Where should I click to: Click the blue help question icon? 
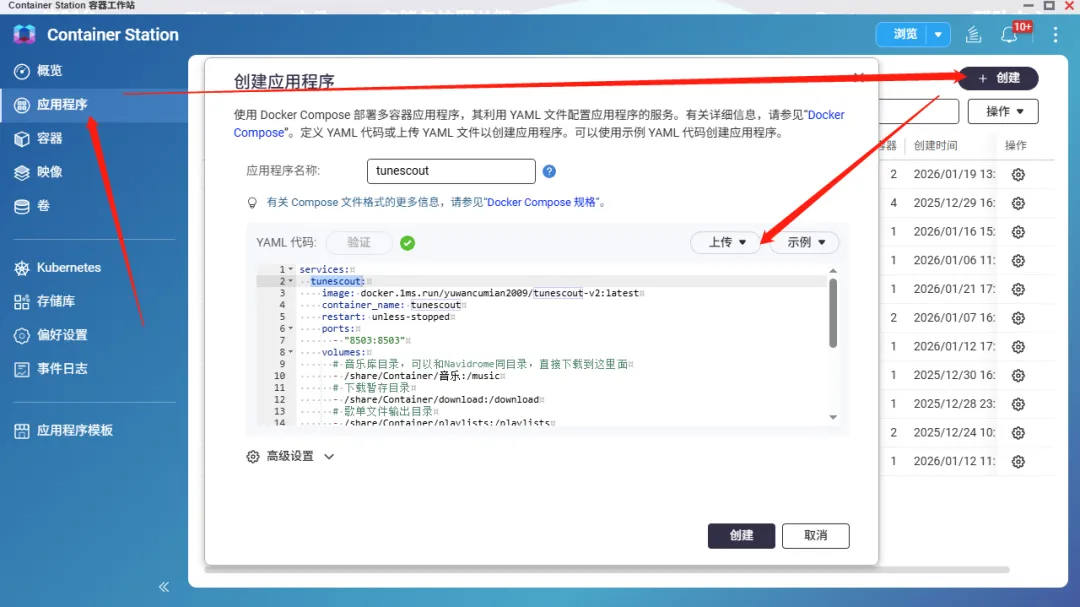[549, 171]
